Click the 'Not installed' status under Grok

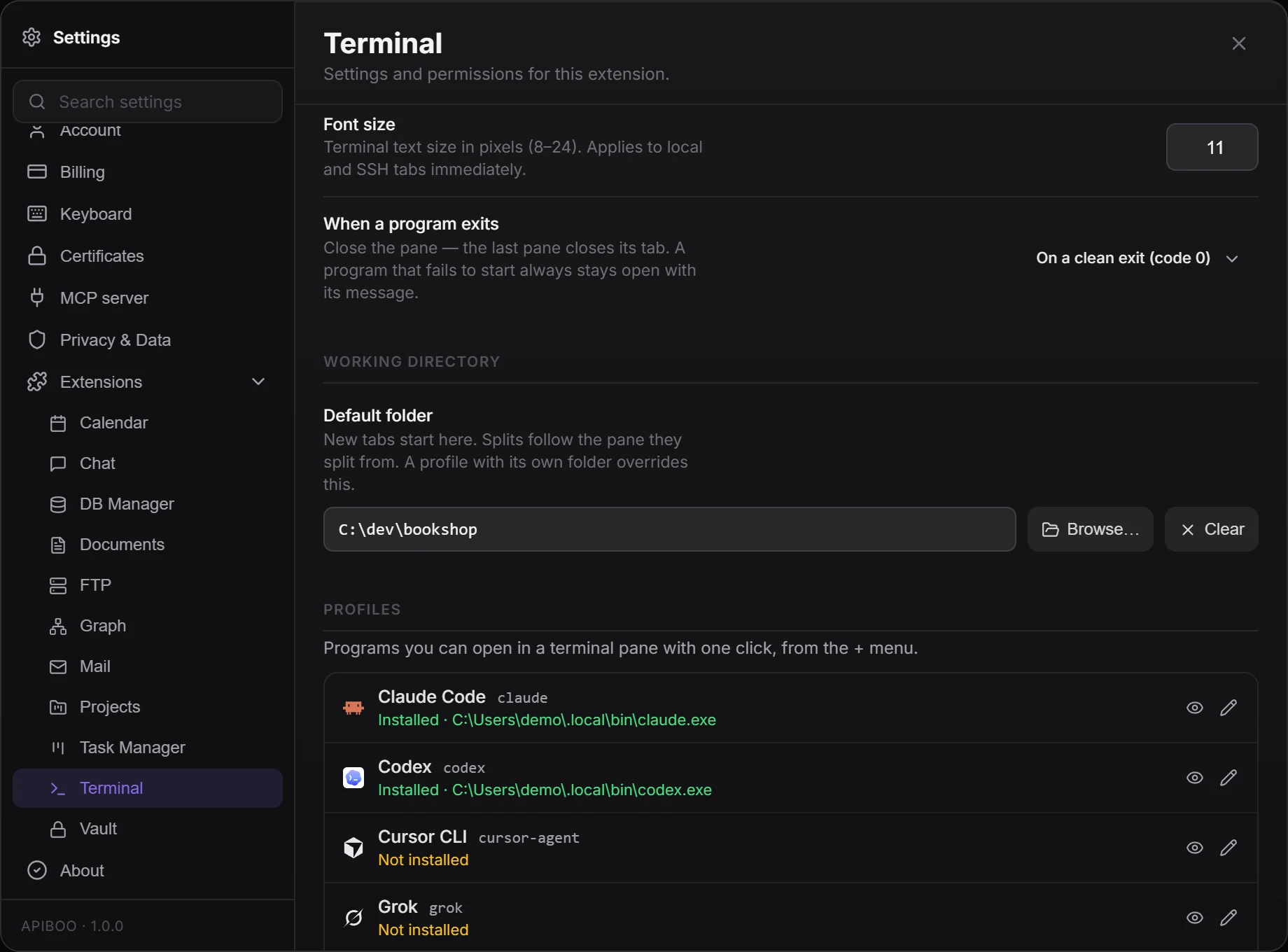(x=423, y=930)
